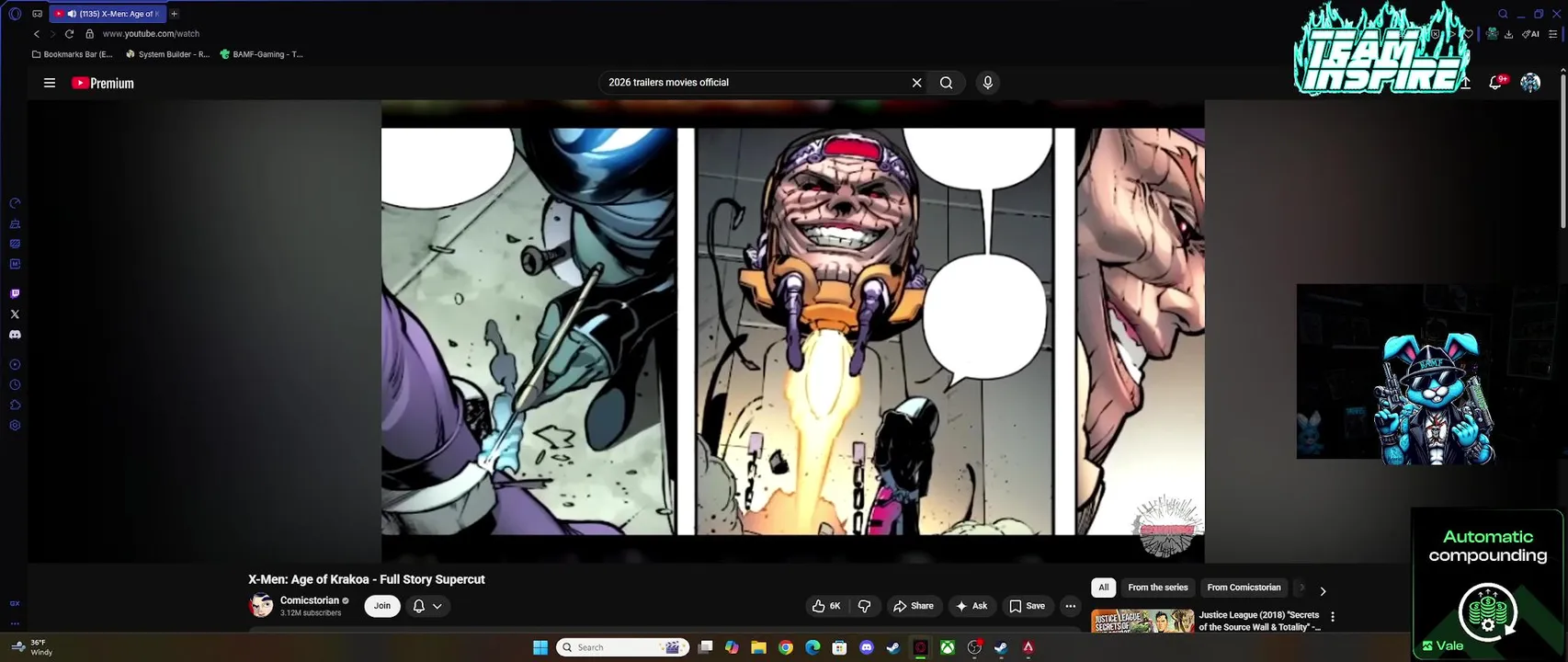Open Microsoft Edge from the taskbar

point(812,647)
